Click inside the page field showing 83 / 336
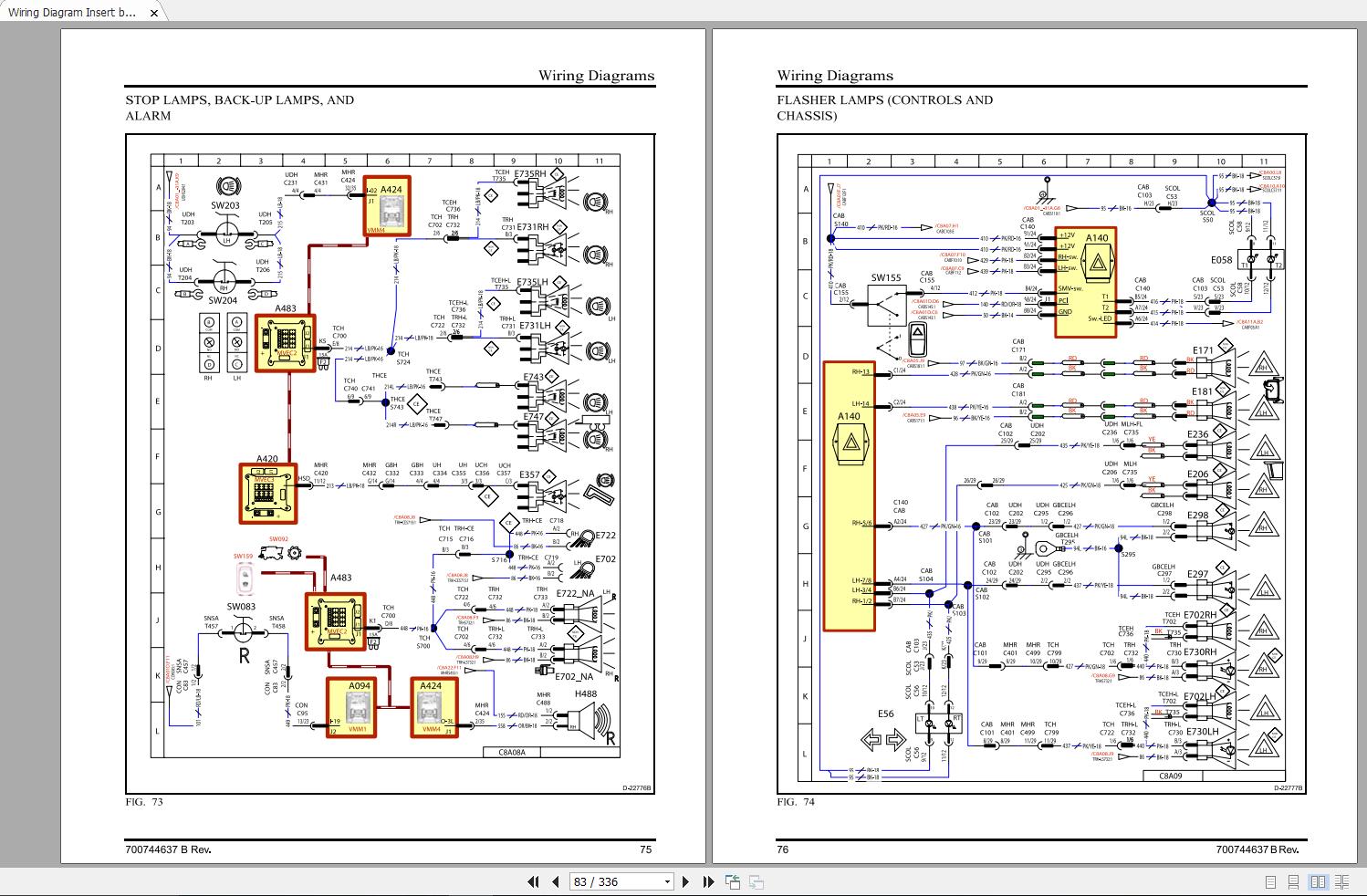 (x=607, y=881)
